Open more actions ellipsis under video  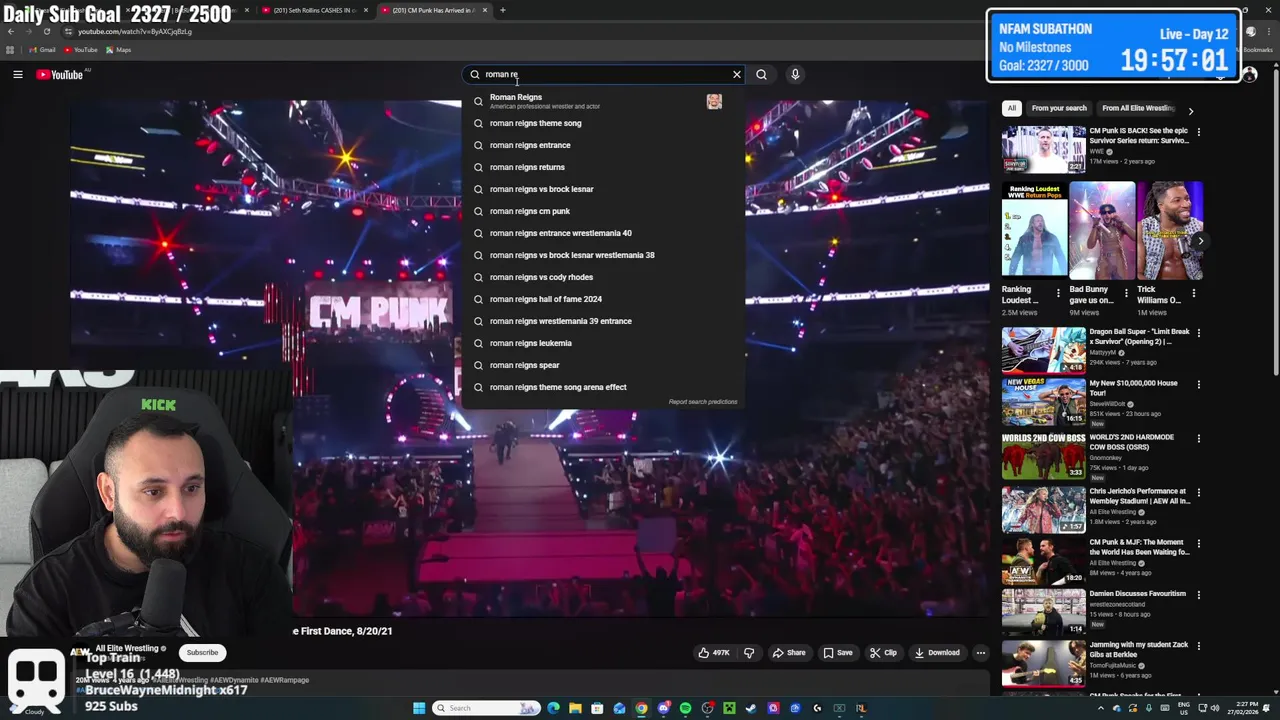point(980,653)
